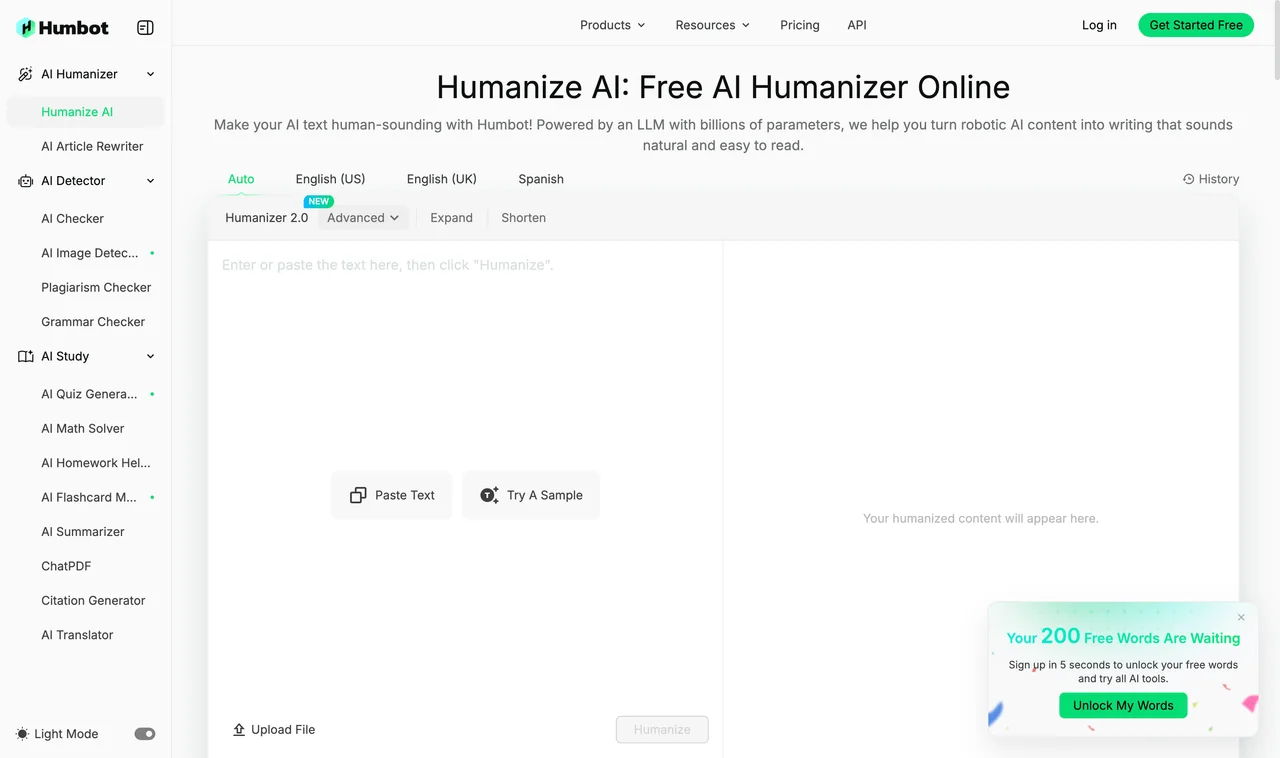Click the History clock icon
The width and height of the screenshot is (1280, 758).
pos(1188,179)
